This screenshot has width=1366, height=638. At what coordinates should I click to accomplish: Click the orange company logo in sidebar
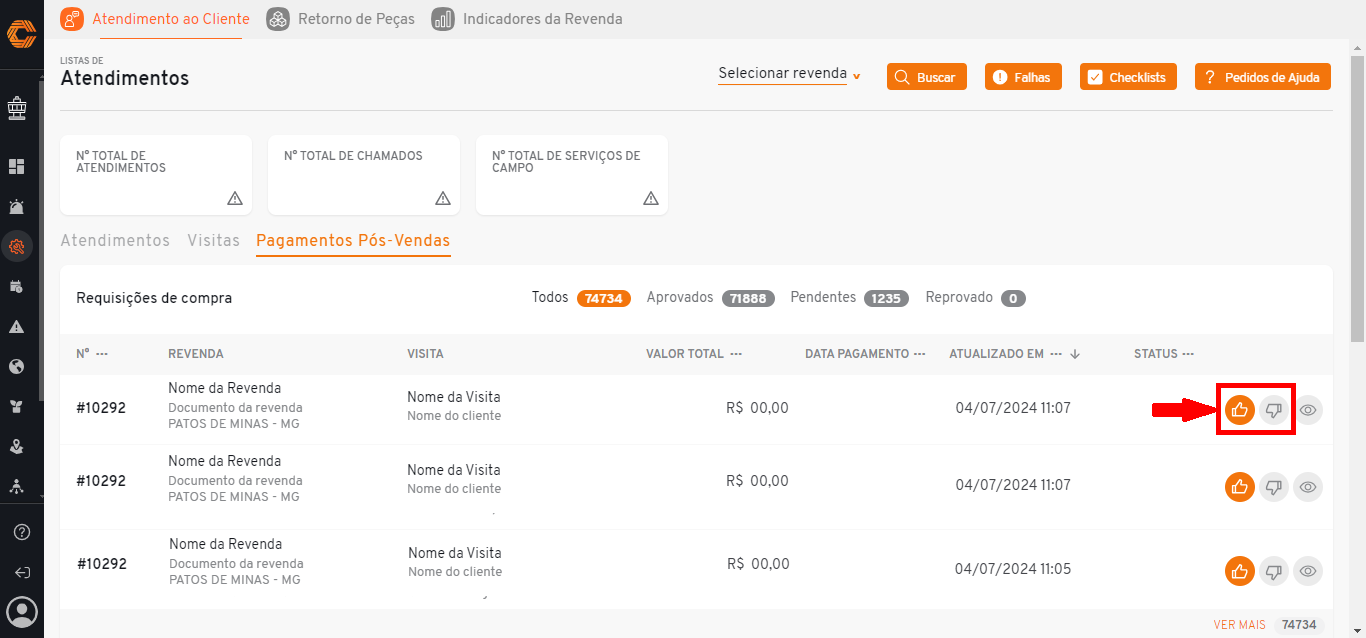(21, 34)
